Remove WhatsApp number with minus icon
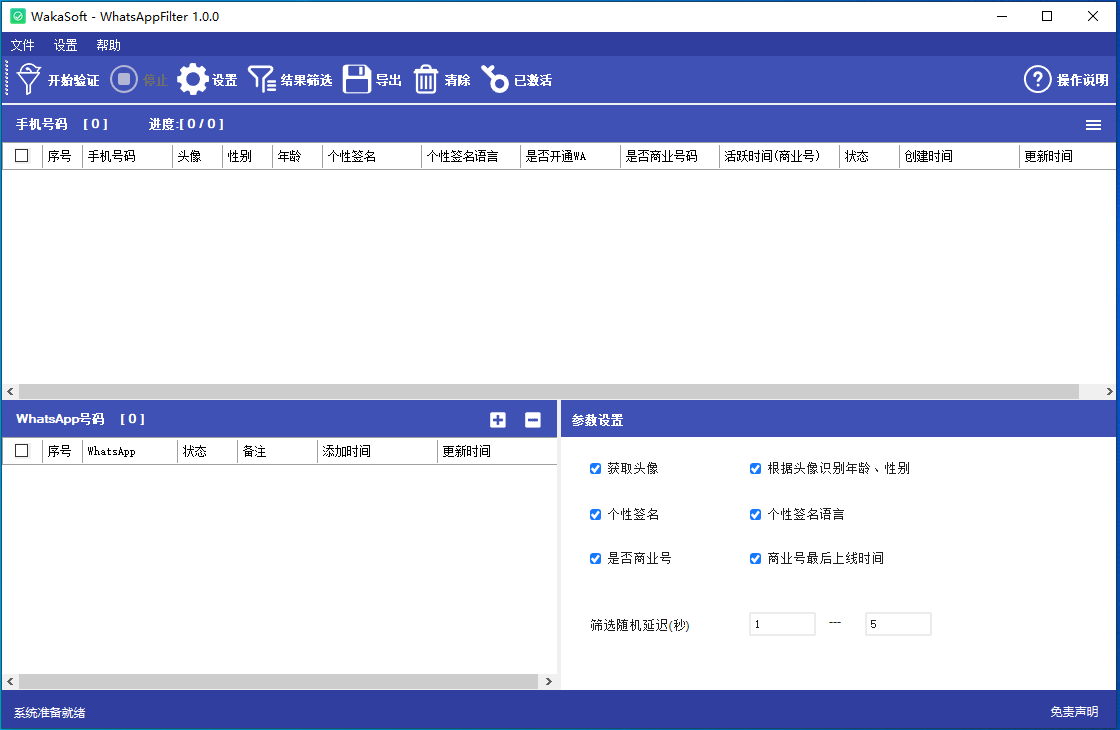Screen dimensions: 1120x730 (533, 420)
